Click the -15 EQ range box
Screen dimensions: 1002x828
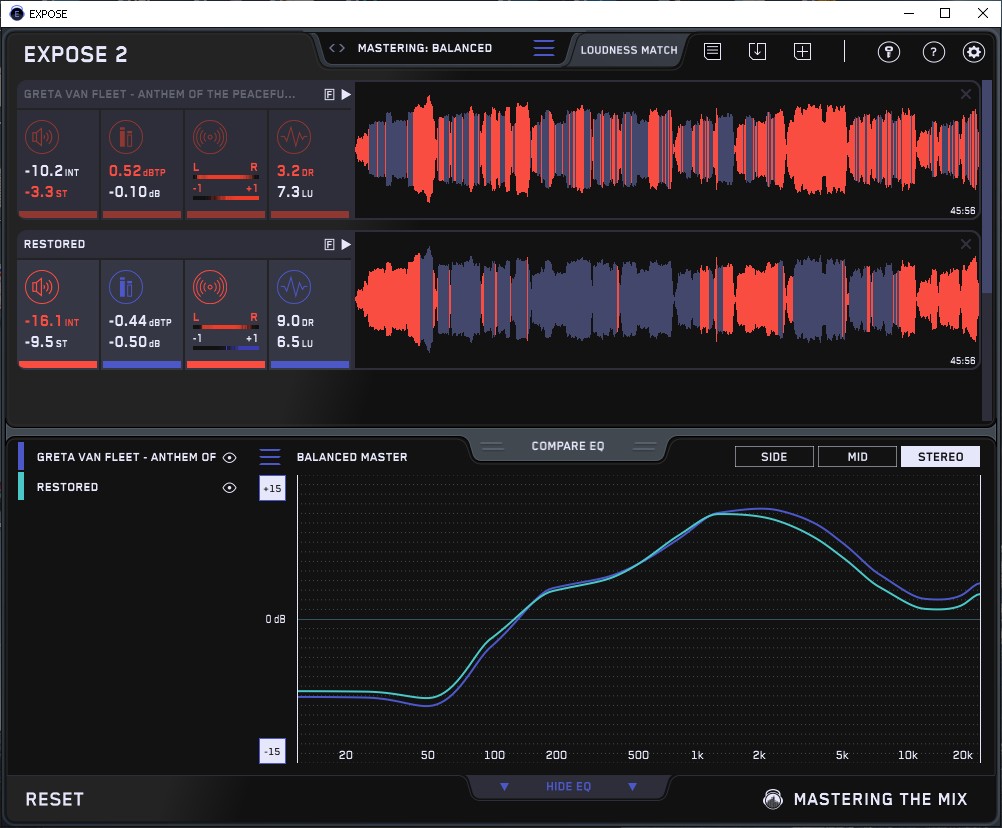pyautogui.click(x=272, y=751)
